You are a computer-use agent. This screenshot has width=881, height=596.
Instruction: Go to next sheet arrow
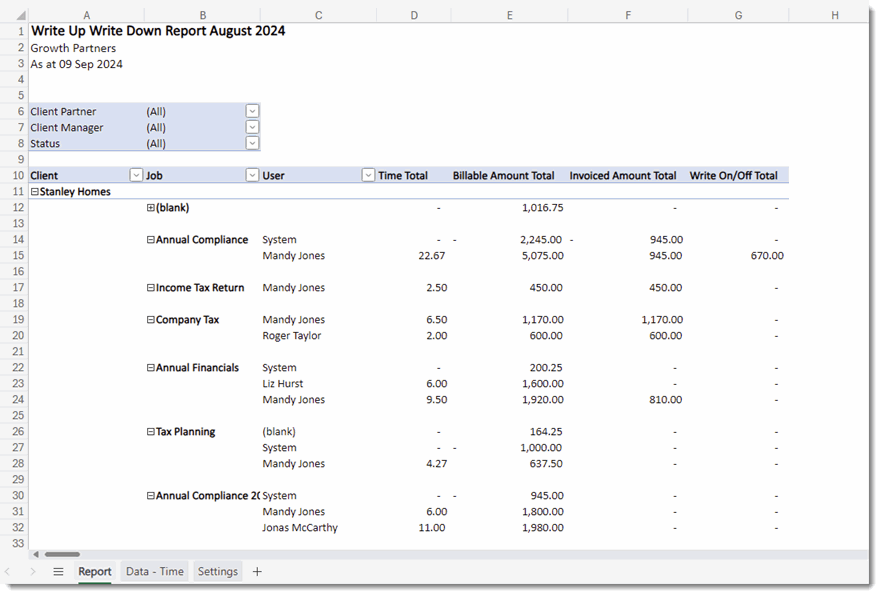[33, 572]
